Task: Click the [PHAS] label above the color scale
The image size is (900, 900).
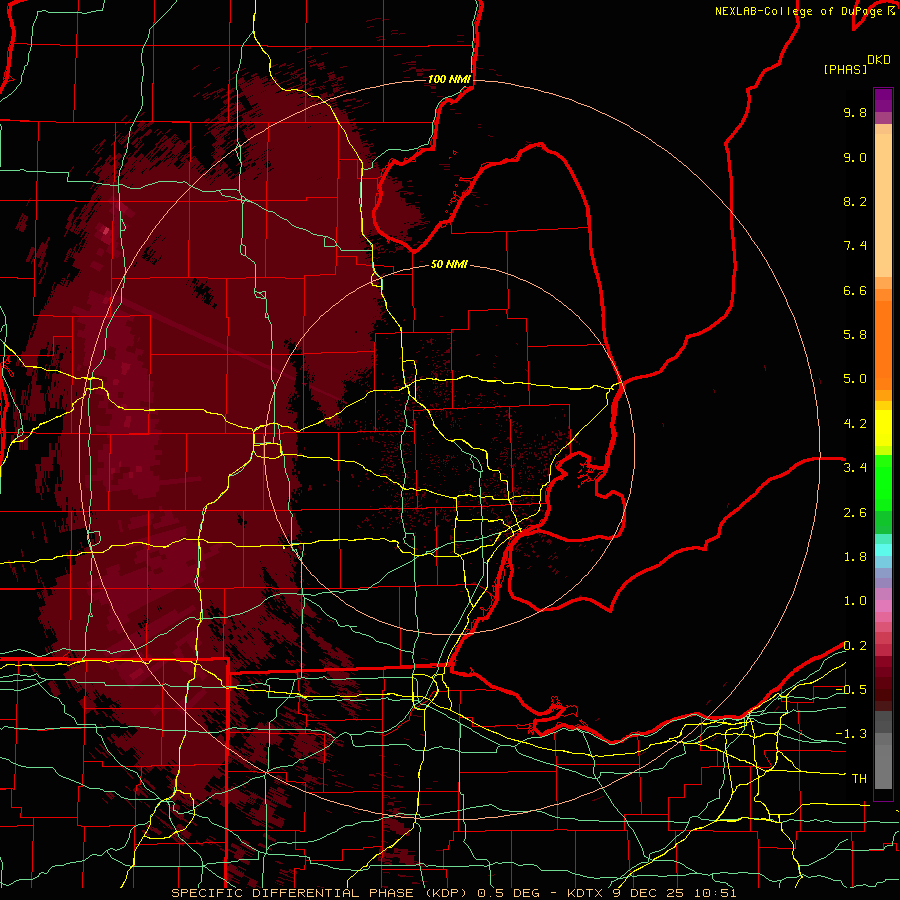Action: coord(845,69)
